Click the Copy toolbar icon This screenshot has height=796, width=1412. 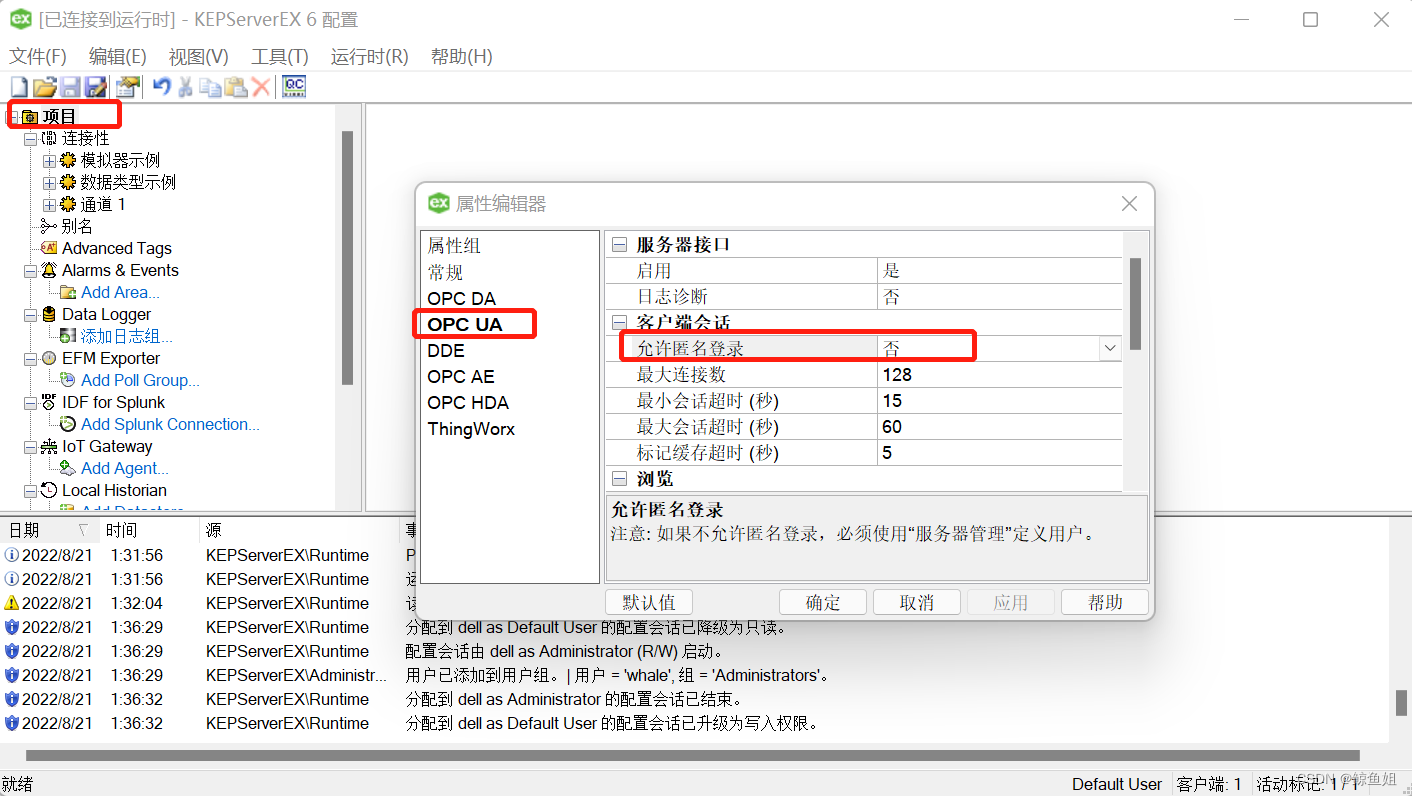click(210, 87)
